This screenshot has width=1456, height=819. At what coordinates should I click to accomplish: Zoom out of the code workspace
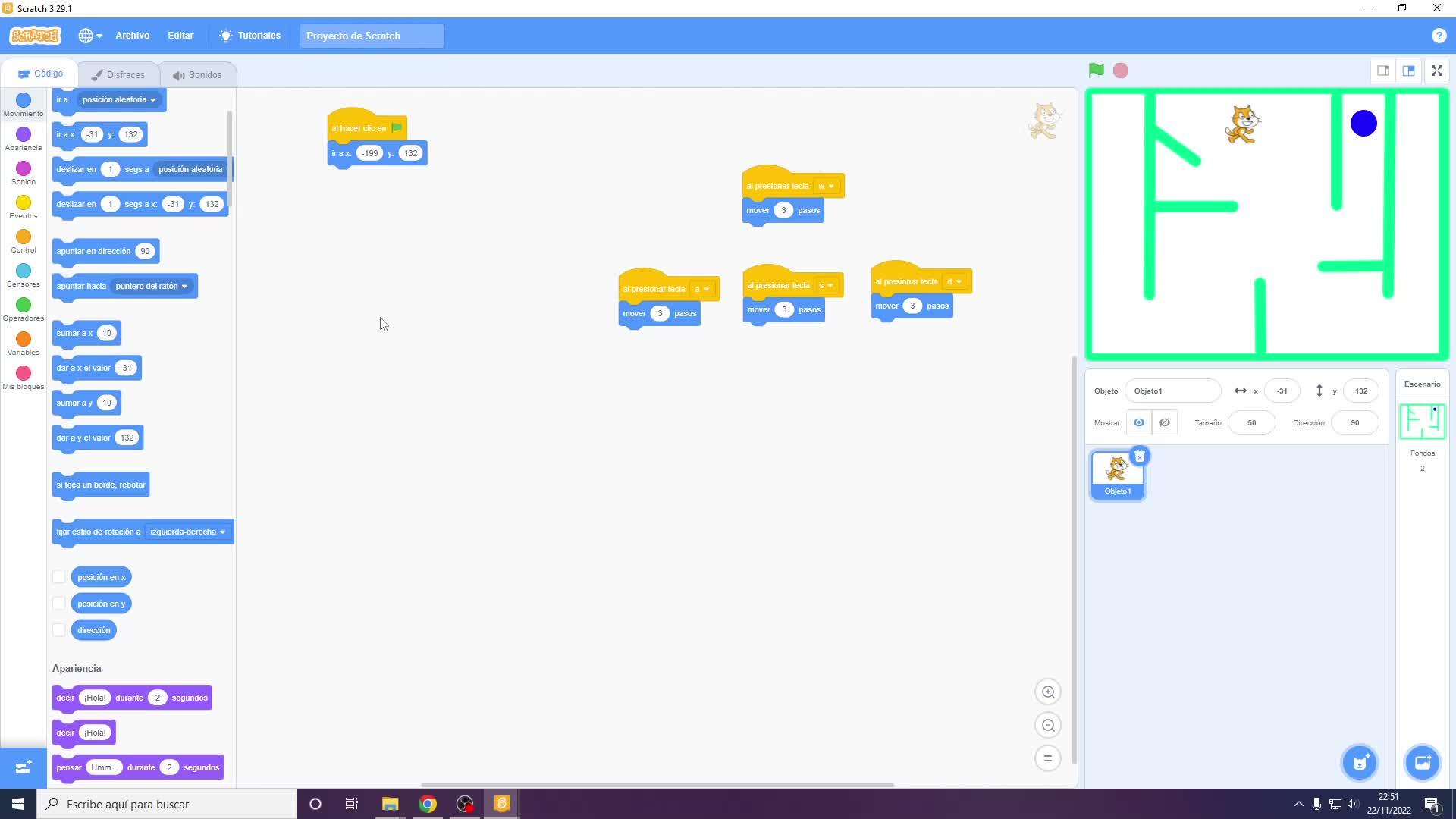point(1048,725)
